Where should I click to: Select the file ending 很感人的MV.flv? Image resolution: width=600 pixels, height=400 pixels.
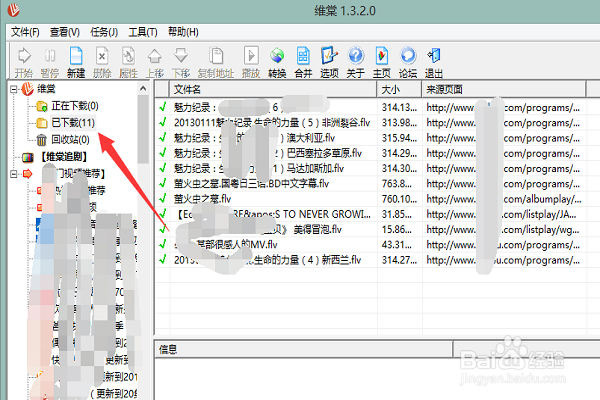coord(226,245)
